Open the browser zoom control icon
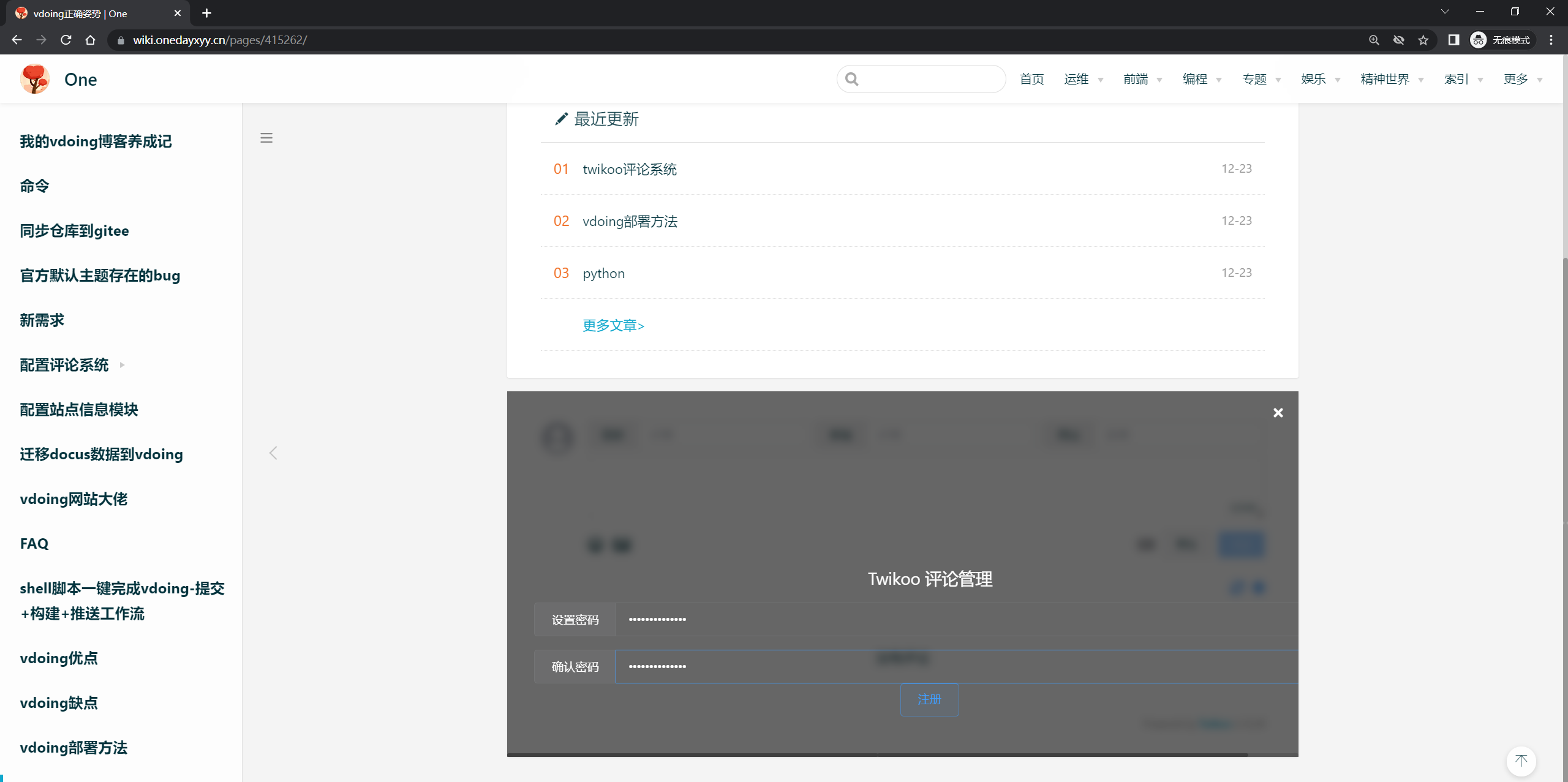Image resolution: width=1568 pixels, height=782 pixels. coord(1374,40)
